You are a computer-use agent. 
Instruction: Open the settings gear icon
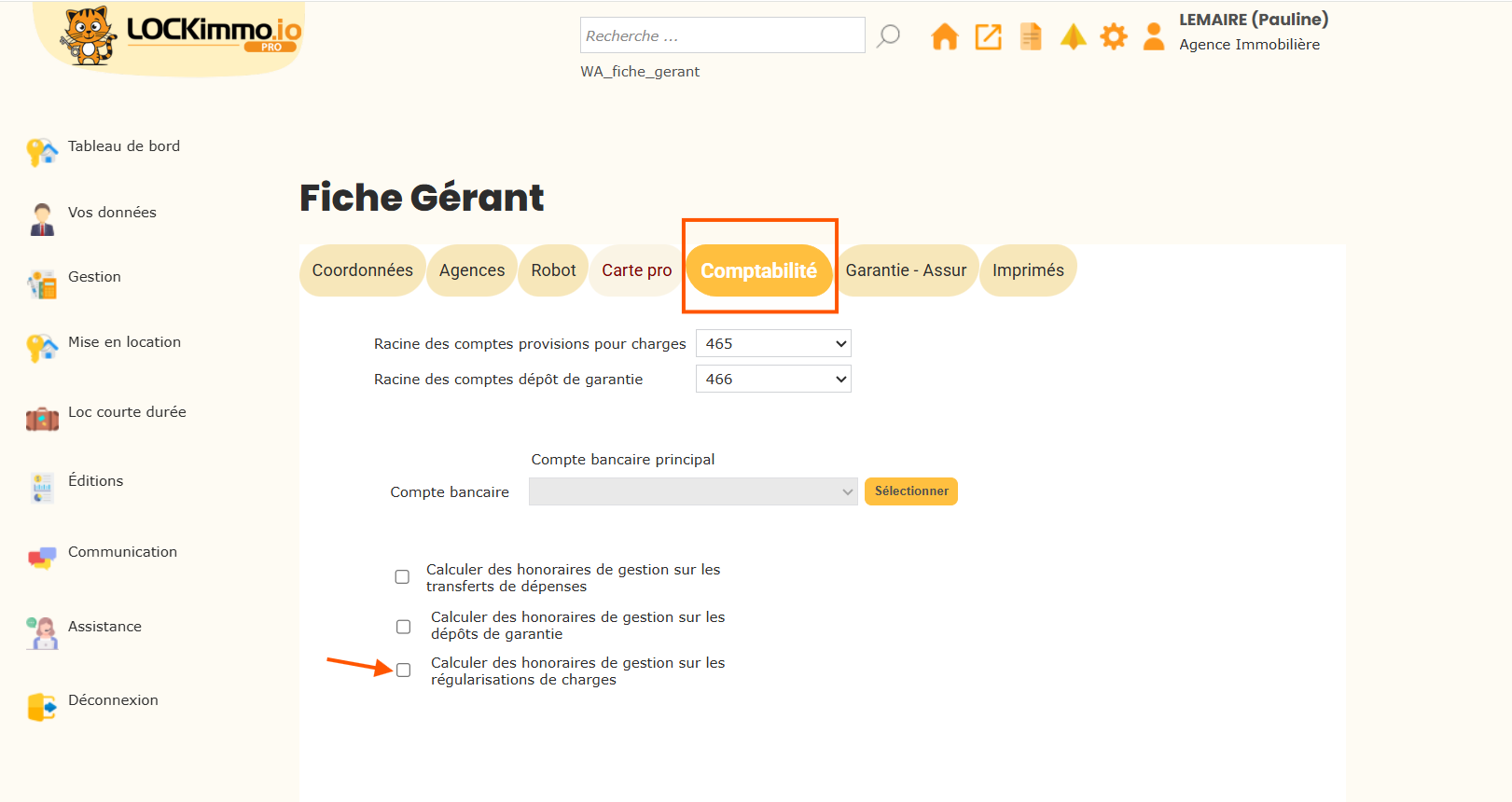tap(1114, 36)
